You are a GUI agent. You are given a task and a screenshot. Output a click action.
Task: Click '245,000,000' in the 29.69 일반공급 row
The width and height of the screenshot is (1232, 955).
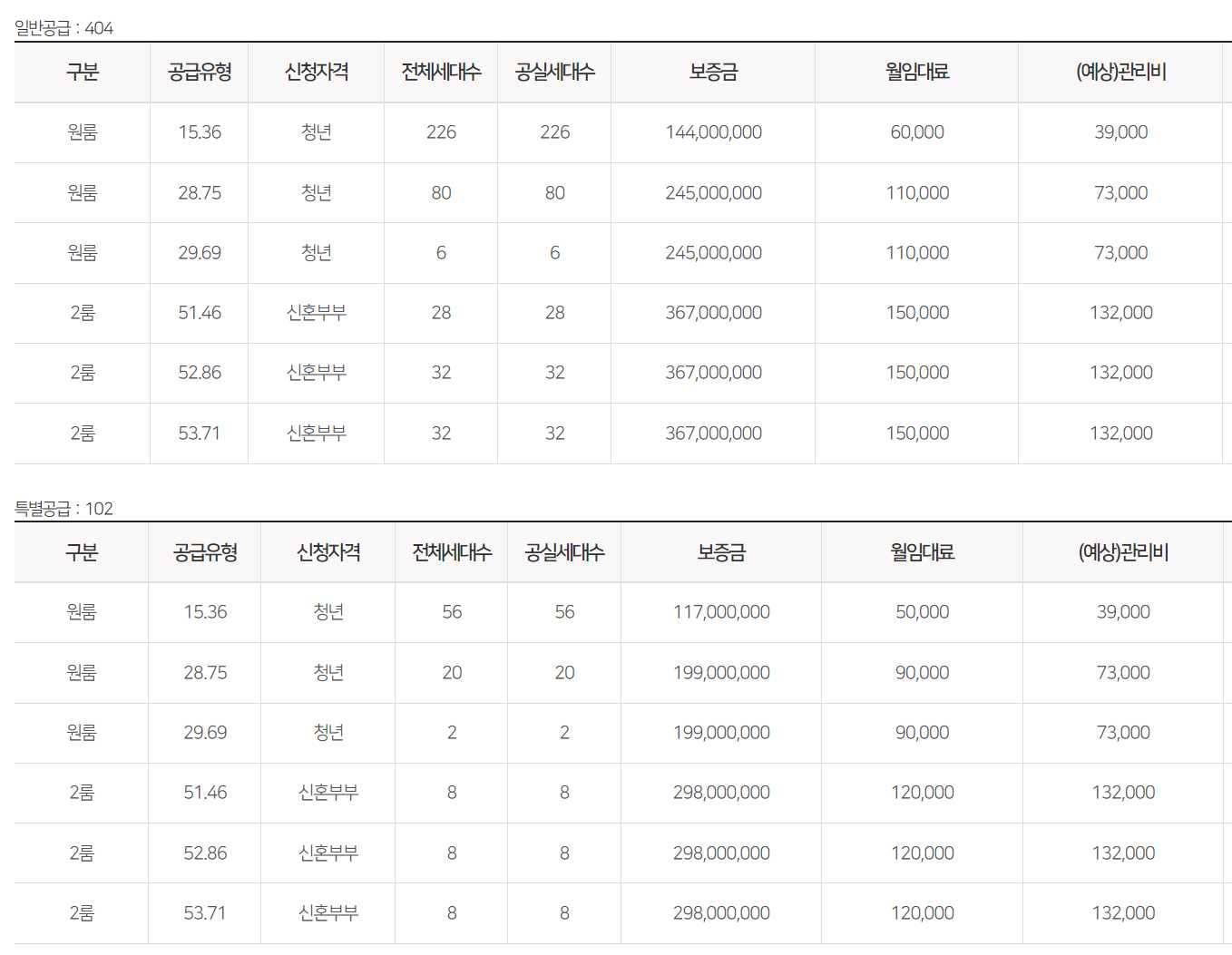coord(713,252)
